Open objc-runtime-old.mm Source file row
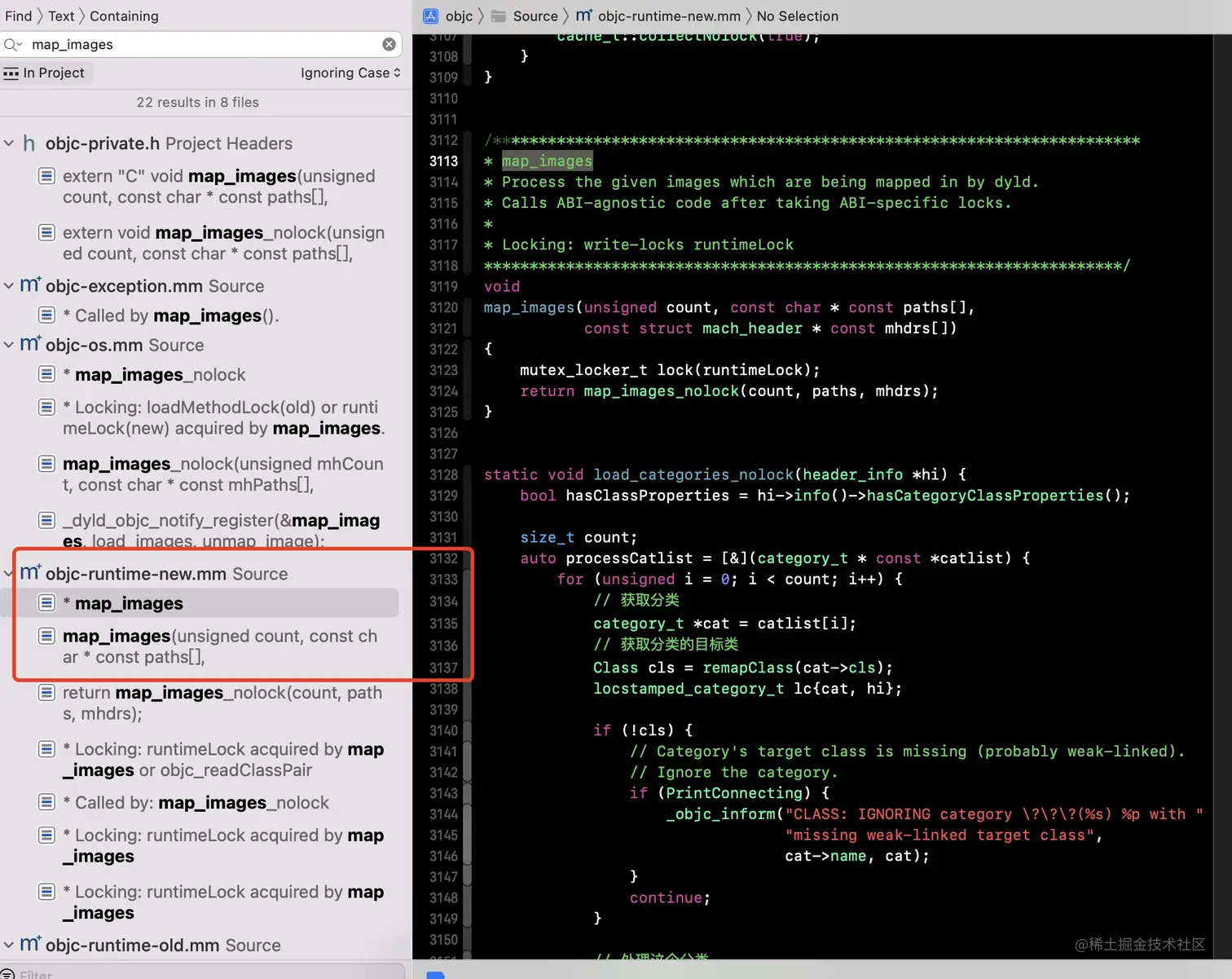This screenshot has height=979, width=1232. (163, 946)
